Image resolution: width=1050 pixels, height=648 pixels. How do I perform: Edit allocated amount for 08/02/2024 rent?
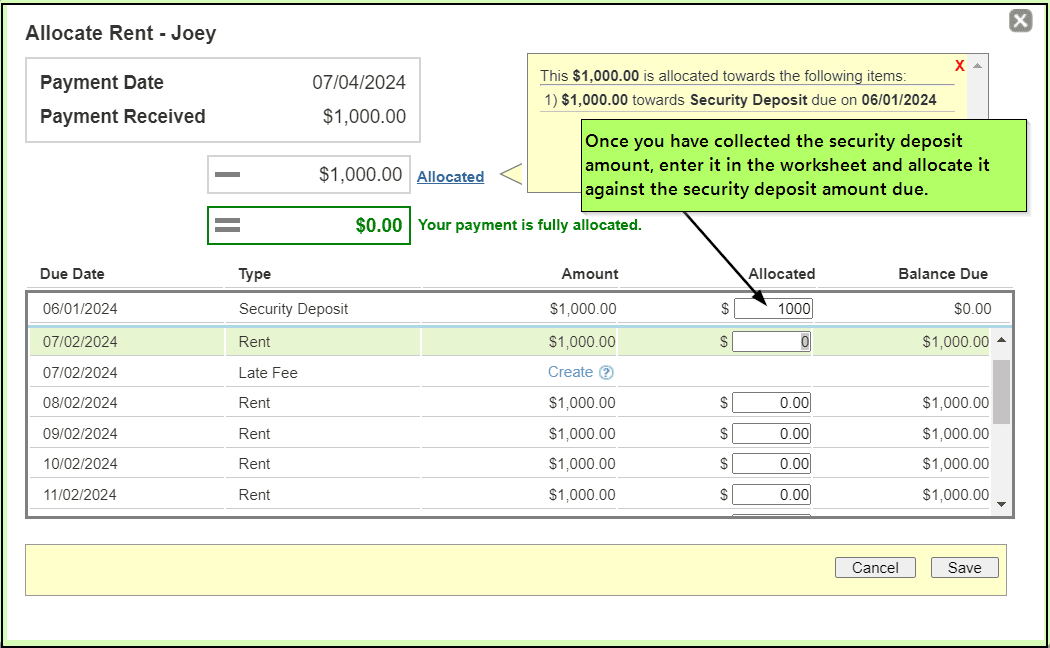pyautogui.click(x=771, y=403)
